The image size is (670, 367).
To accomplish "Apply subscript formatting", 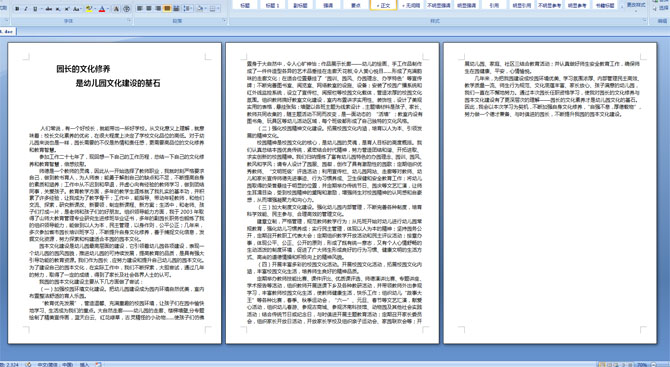I will [58, 9].
